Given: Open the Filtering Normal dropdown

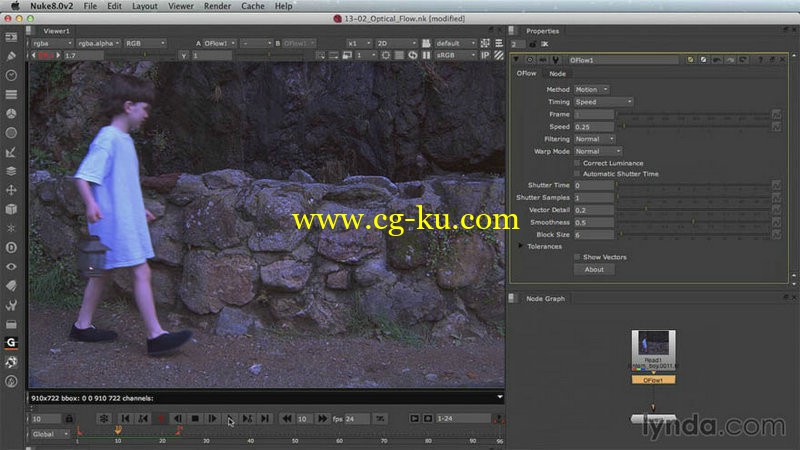Looking at the screenshot, I should coord(594,139).
